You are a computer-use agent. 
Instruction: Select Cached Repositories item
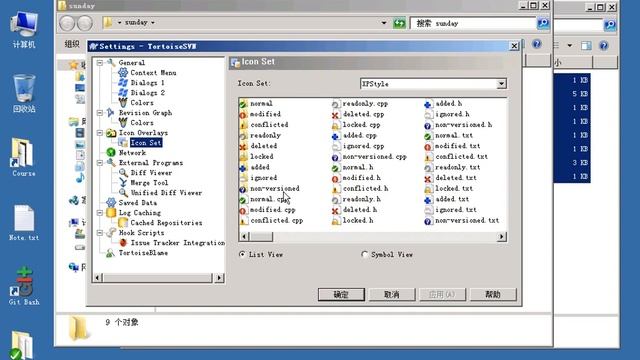166,222
